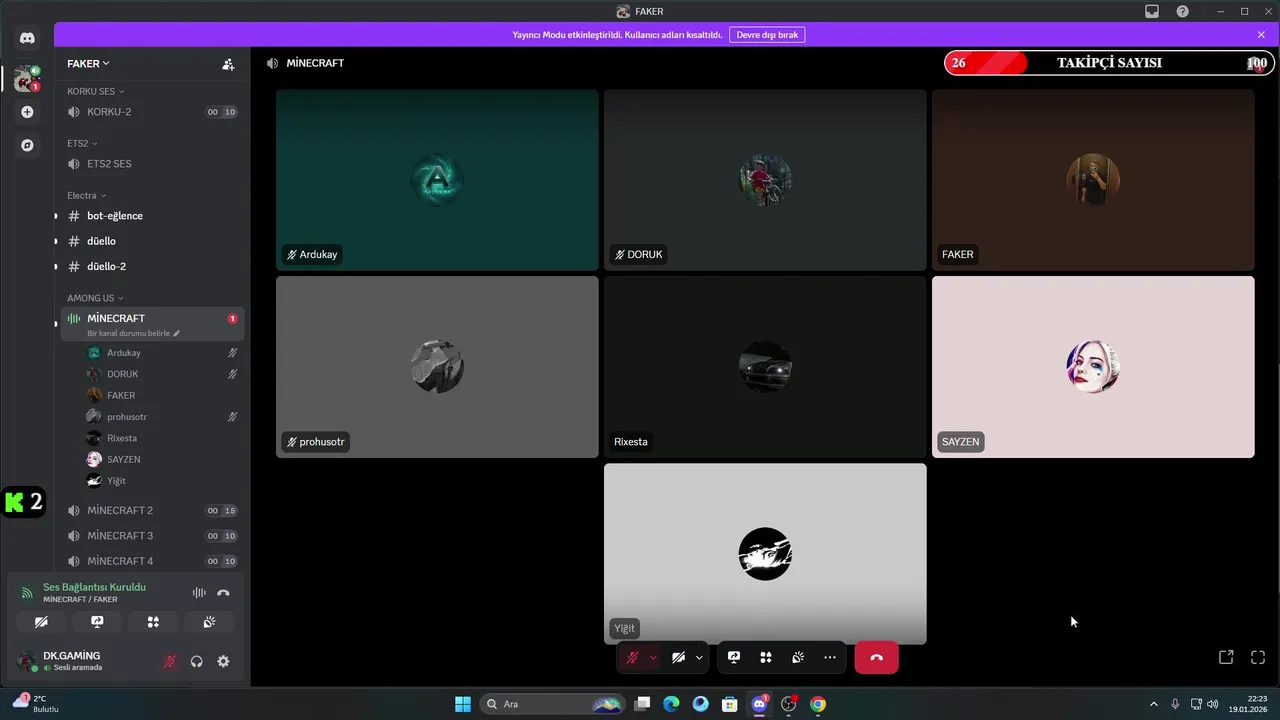Screen dimensions: 1280x720
Task: Hang up with the red disconnect button
Action: tap(876, 657)
